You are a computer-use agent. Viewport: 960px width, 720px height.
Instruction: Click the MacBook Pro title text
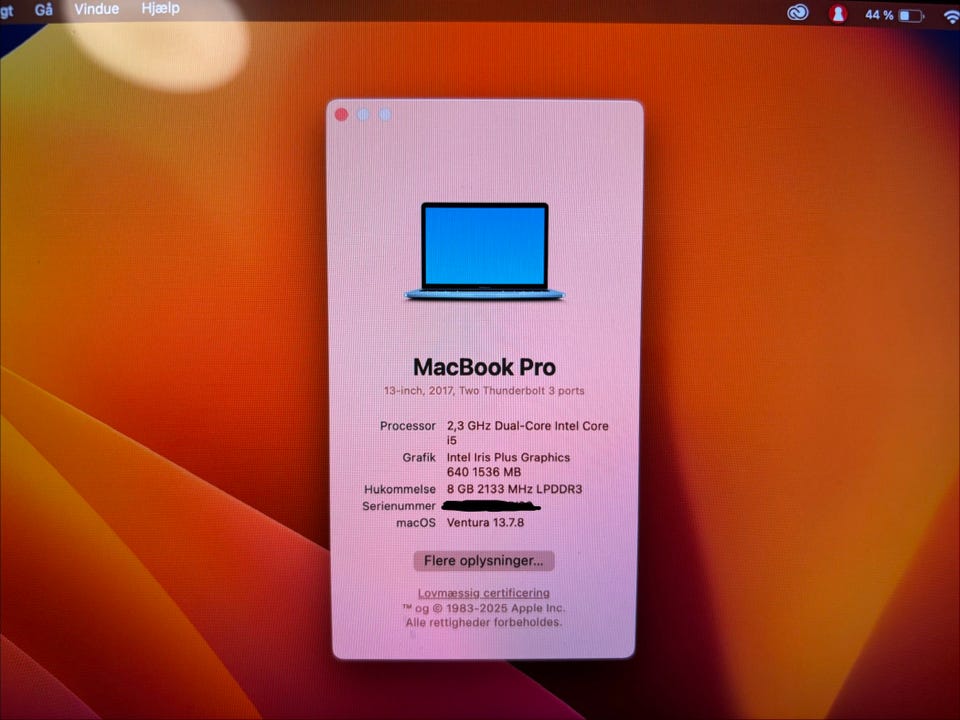pos(484,367)
